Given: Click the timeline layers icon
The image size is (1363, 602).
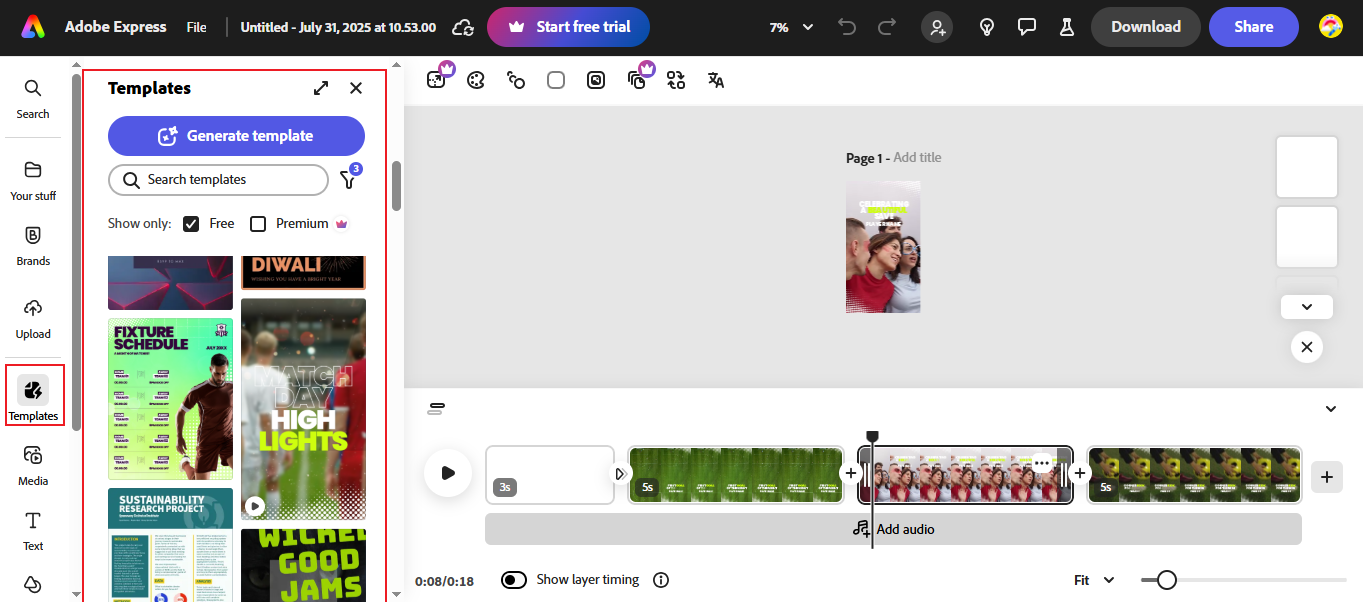Looking at the screenshot, I should coord(436,408).
